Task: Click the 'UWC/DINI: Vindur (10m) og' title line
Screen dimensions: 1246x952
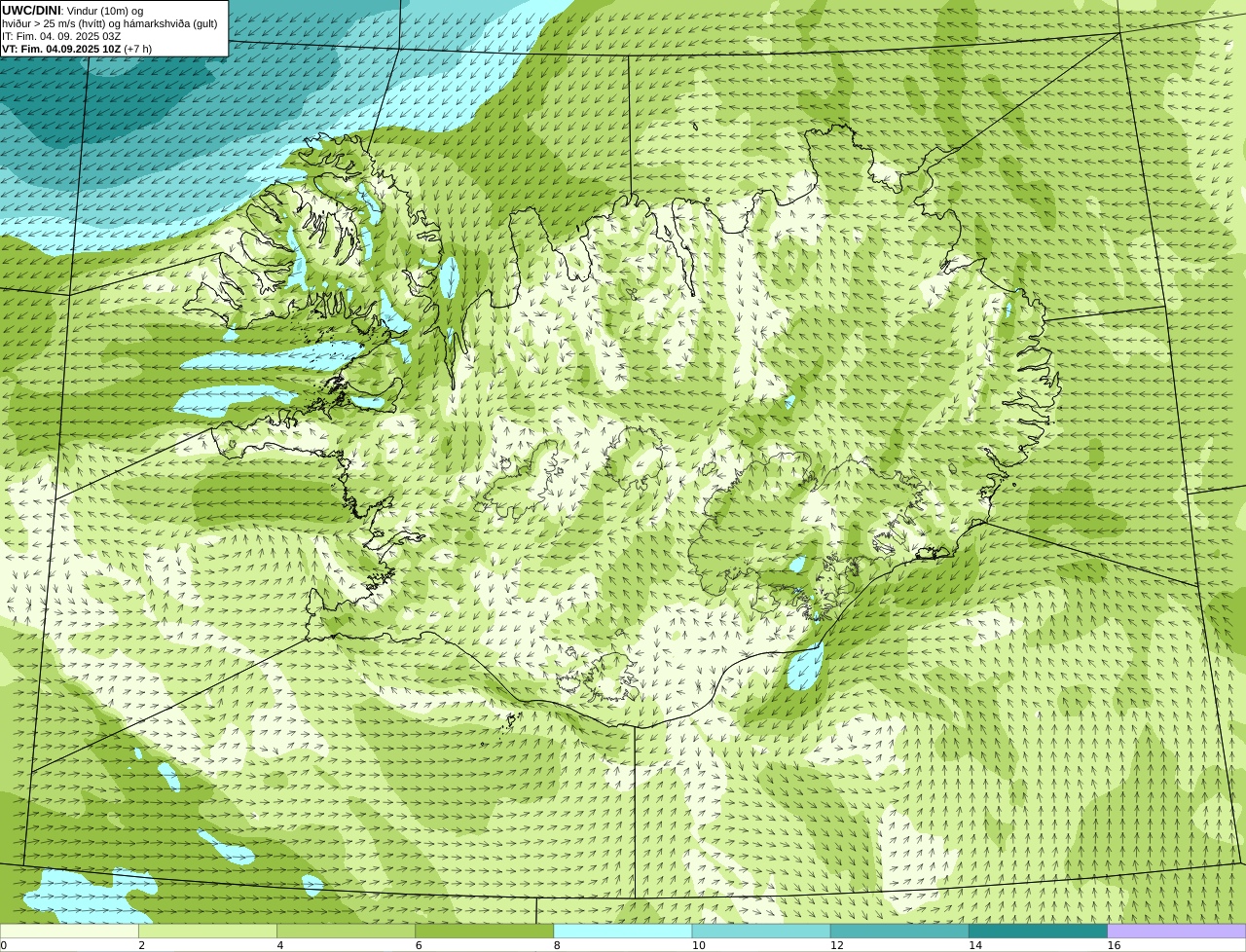Action: [73, 10]
